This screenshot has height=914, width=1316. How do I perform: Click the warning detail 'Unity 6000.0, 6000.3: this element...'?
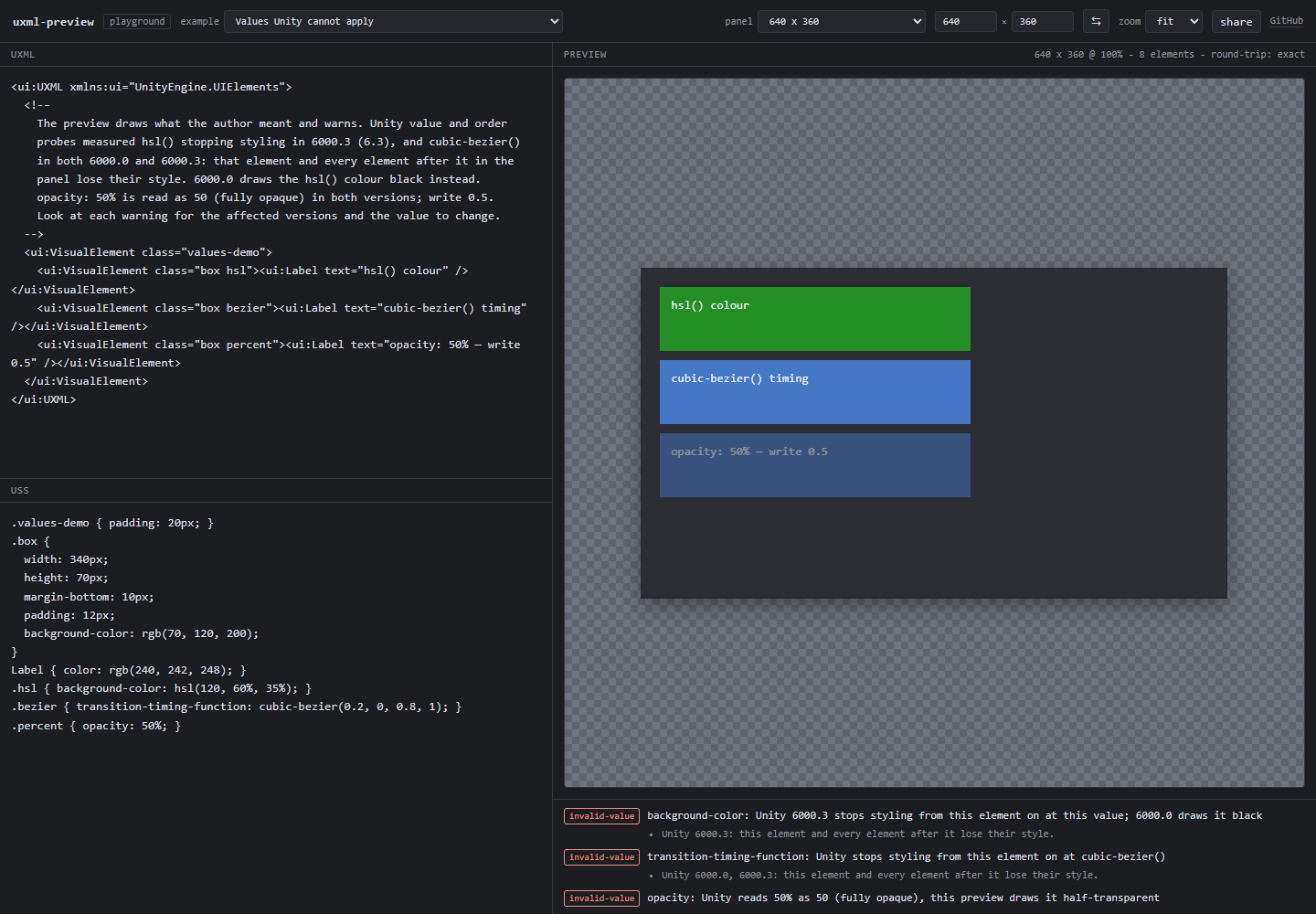tap(879, 875)
